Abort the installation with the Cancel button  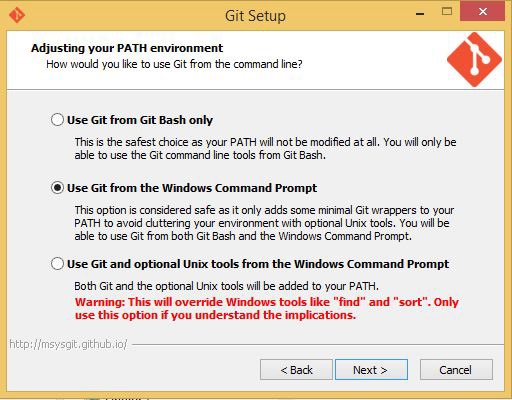[456, 369]
